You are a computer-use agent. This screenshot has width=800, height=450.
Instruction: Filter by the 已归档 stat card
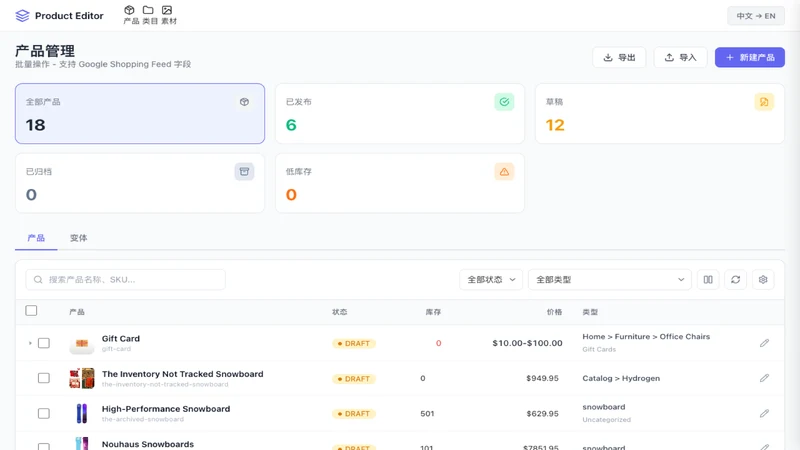click(140, 183)
